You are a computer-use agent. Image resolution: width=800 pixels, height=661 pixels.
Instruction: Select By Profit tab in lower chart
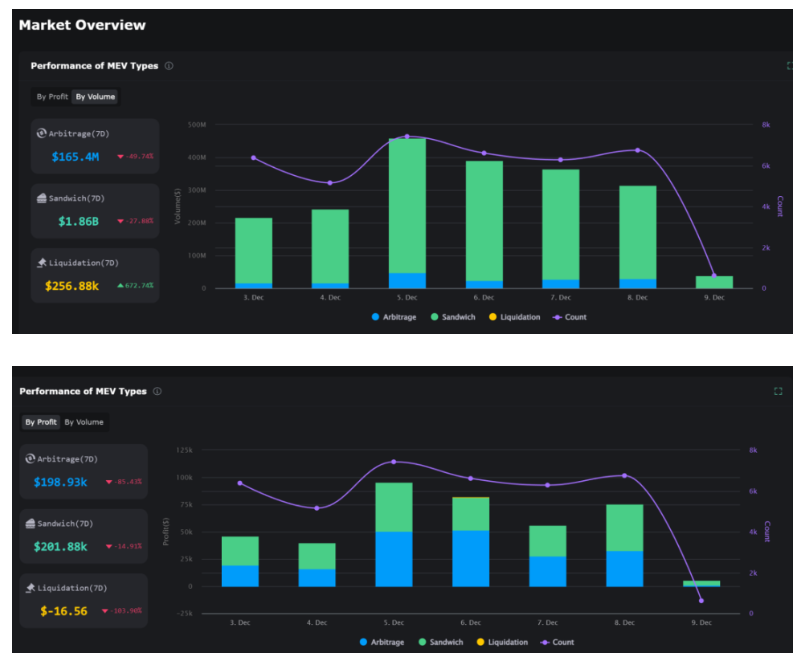click(41, 422)
